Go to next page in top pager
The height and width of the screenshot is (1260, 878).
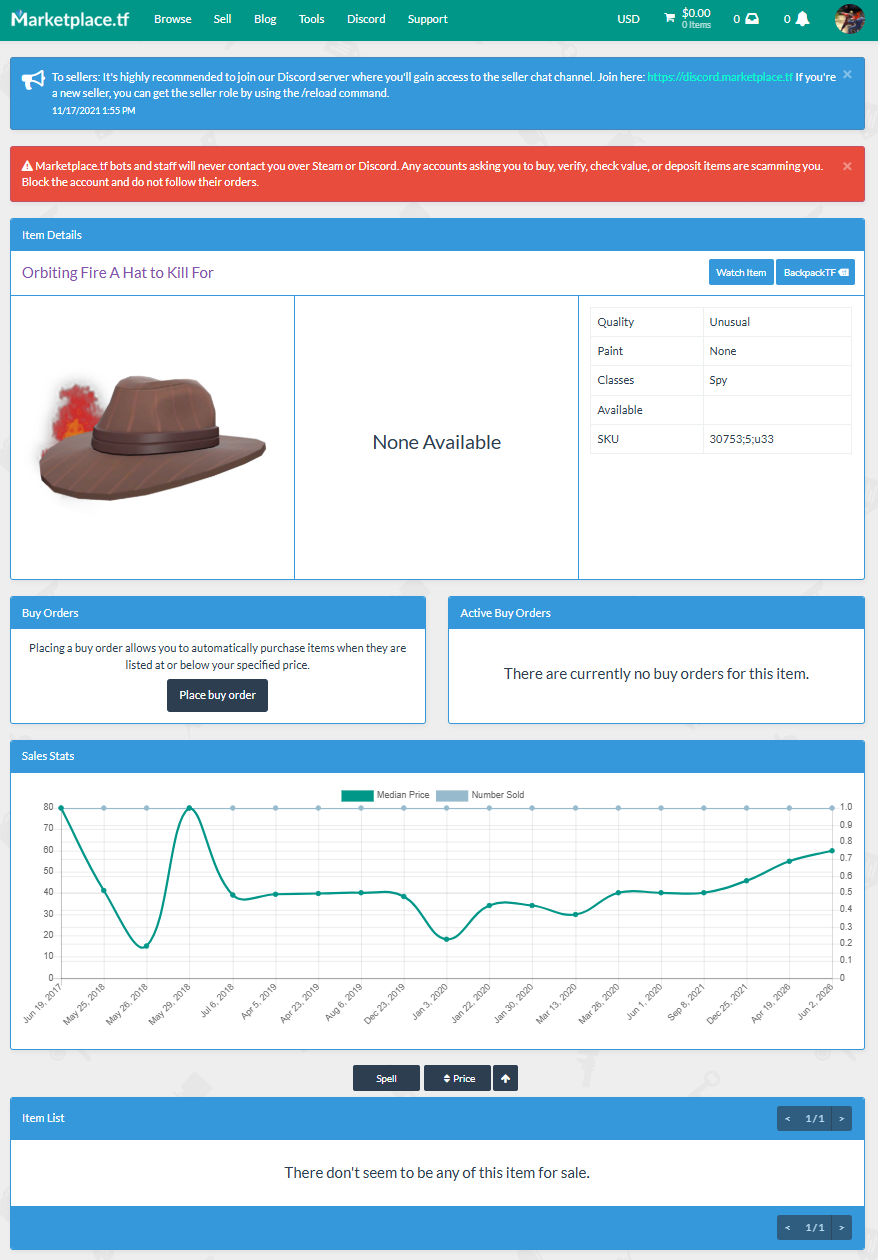coord(841,1118)
